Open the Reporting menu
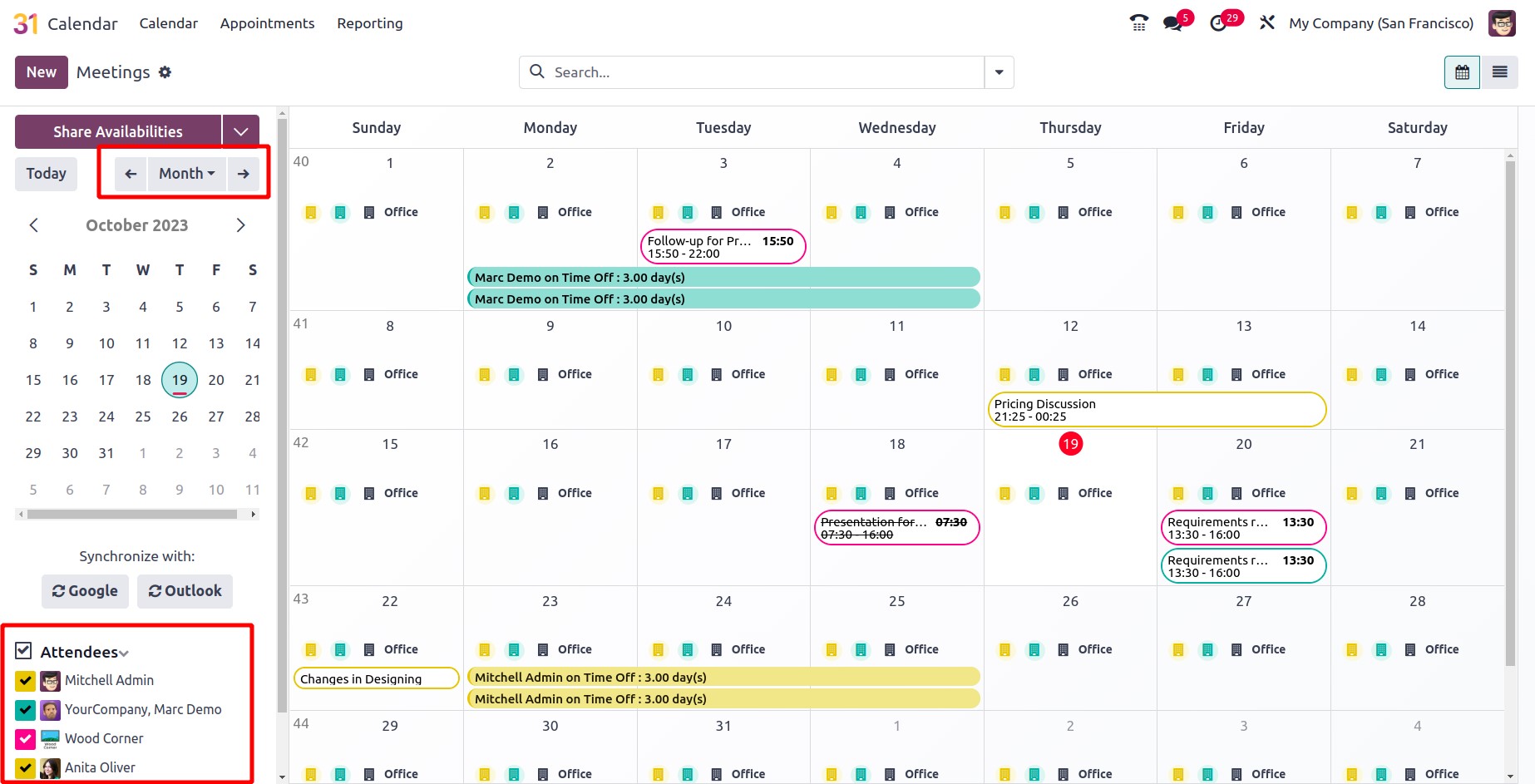The width and height of the screenshot is (1535, 784). coord(370,23)
